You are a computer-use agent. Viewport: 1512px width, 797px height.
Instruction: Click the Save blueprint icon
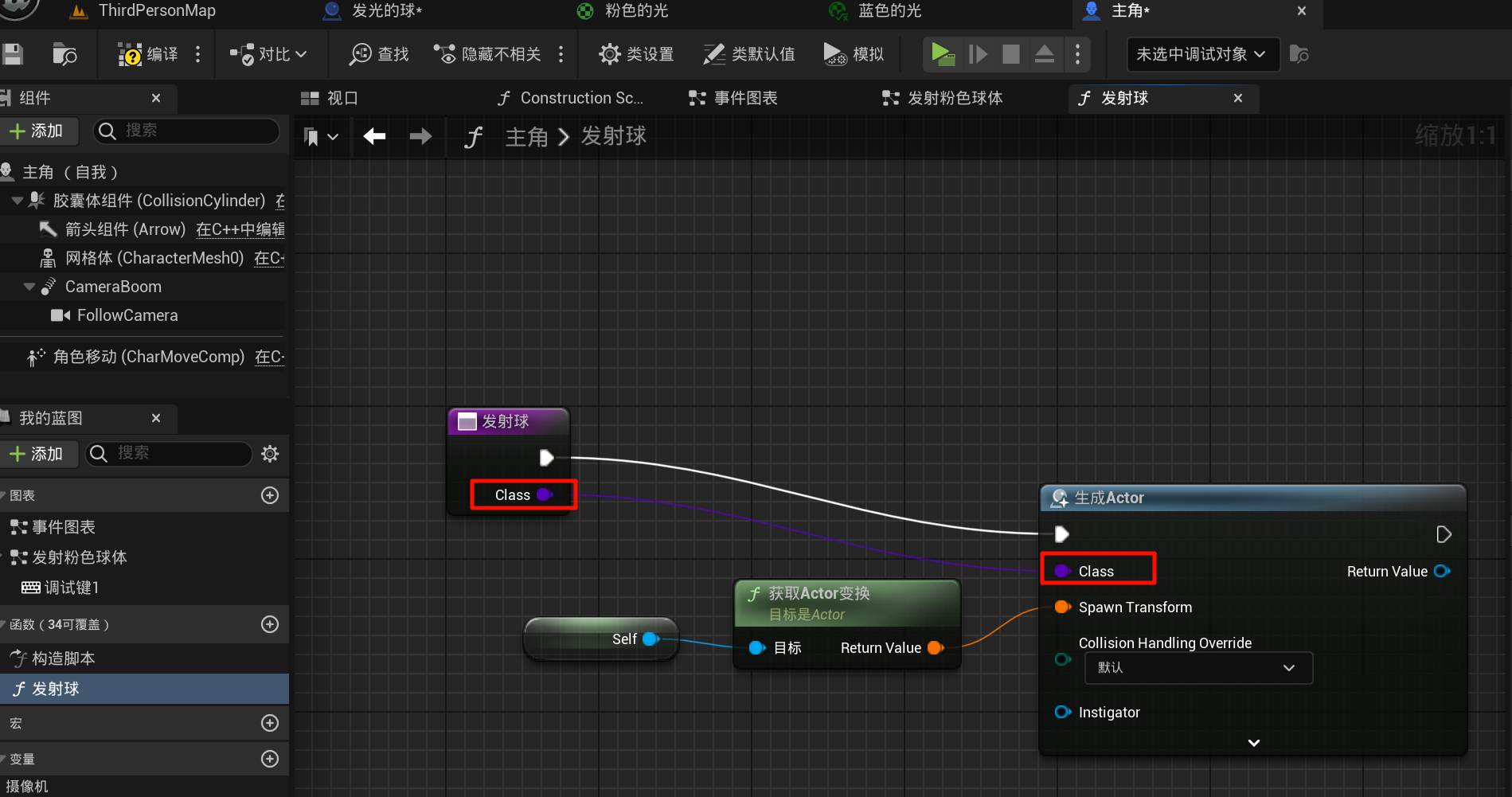point(13,54)
